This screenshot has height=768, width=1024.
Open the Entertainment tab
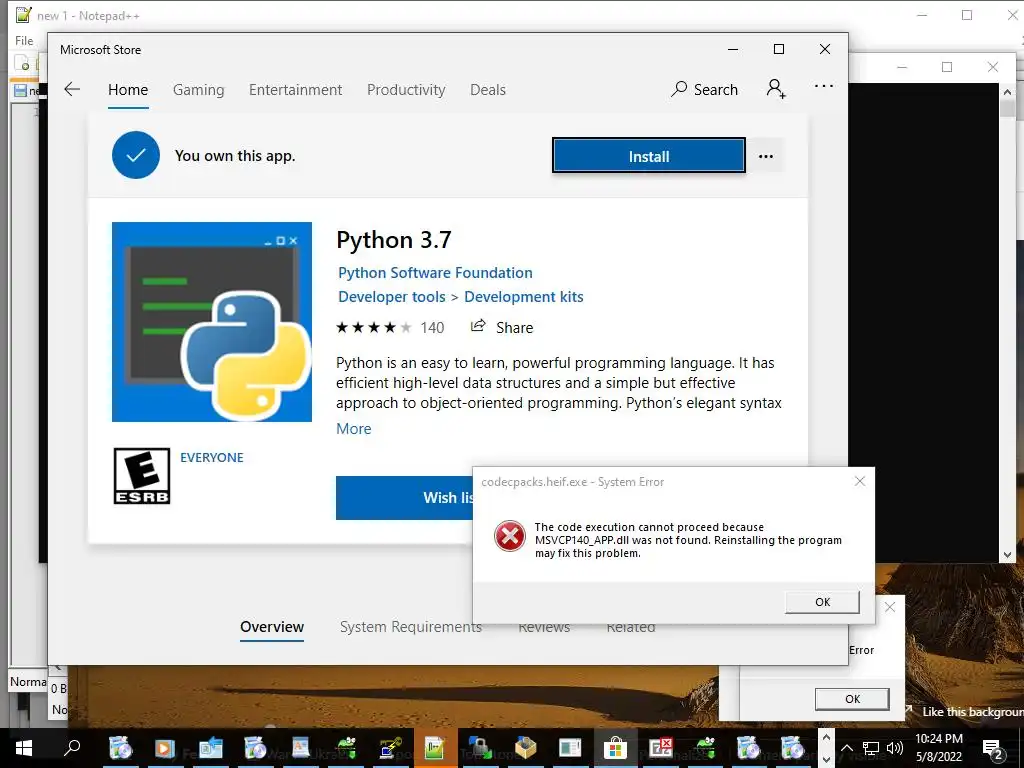[x=295, y=90]
